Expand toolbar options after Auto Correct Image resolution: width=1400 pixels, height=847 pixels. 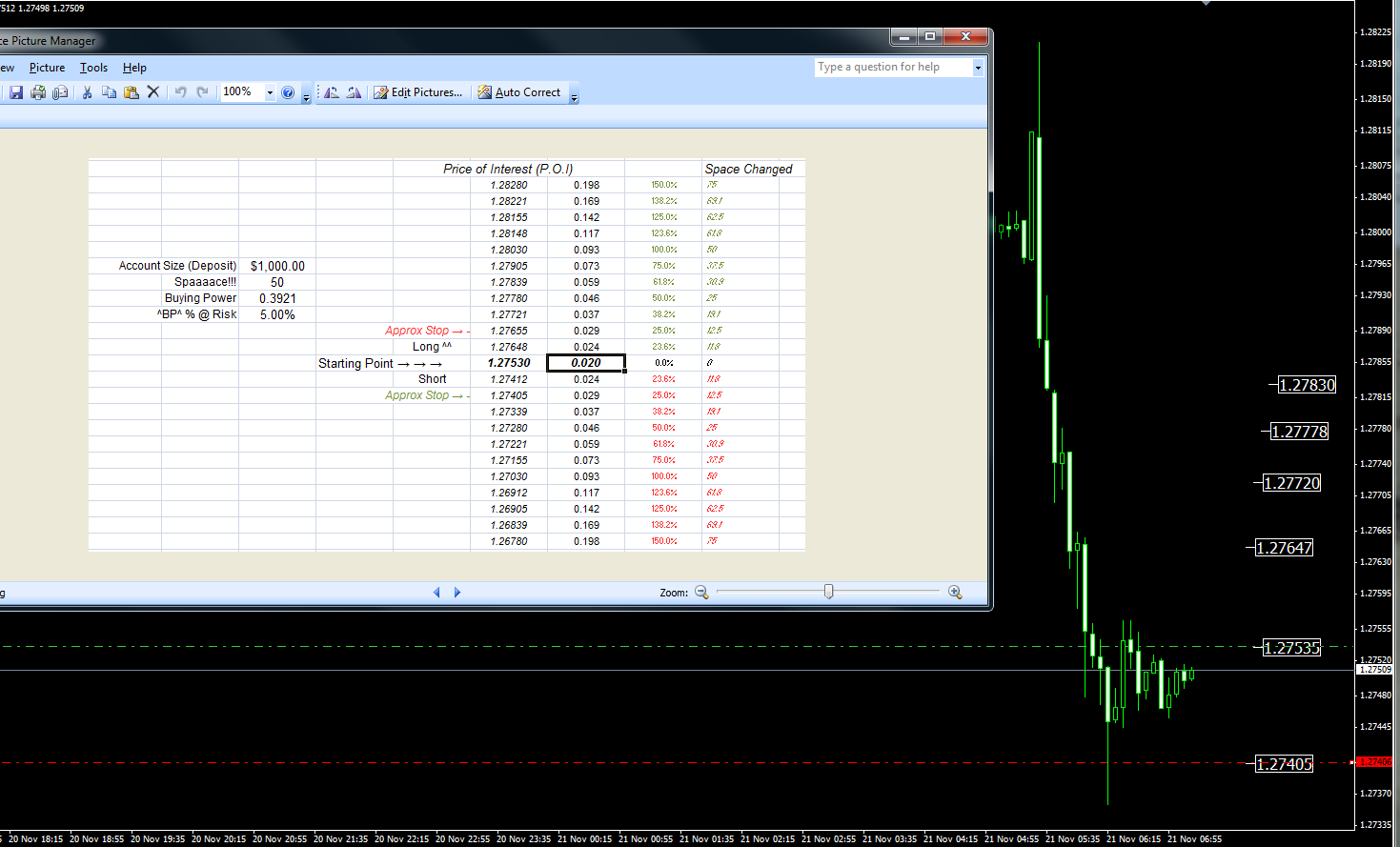(574, 94)
